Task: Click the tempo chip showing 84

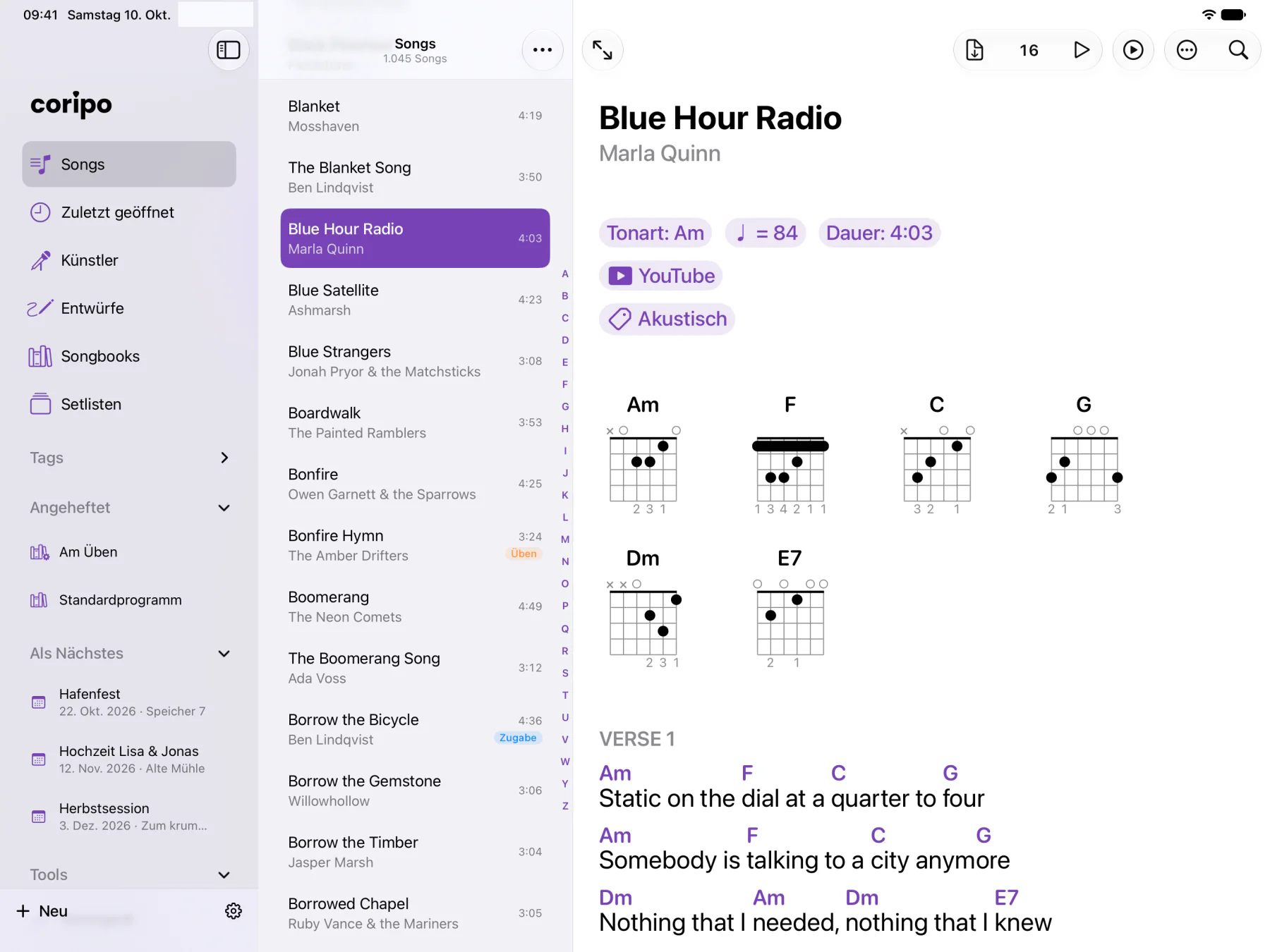Action: (x=766, y=233)
